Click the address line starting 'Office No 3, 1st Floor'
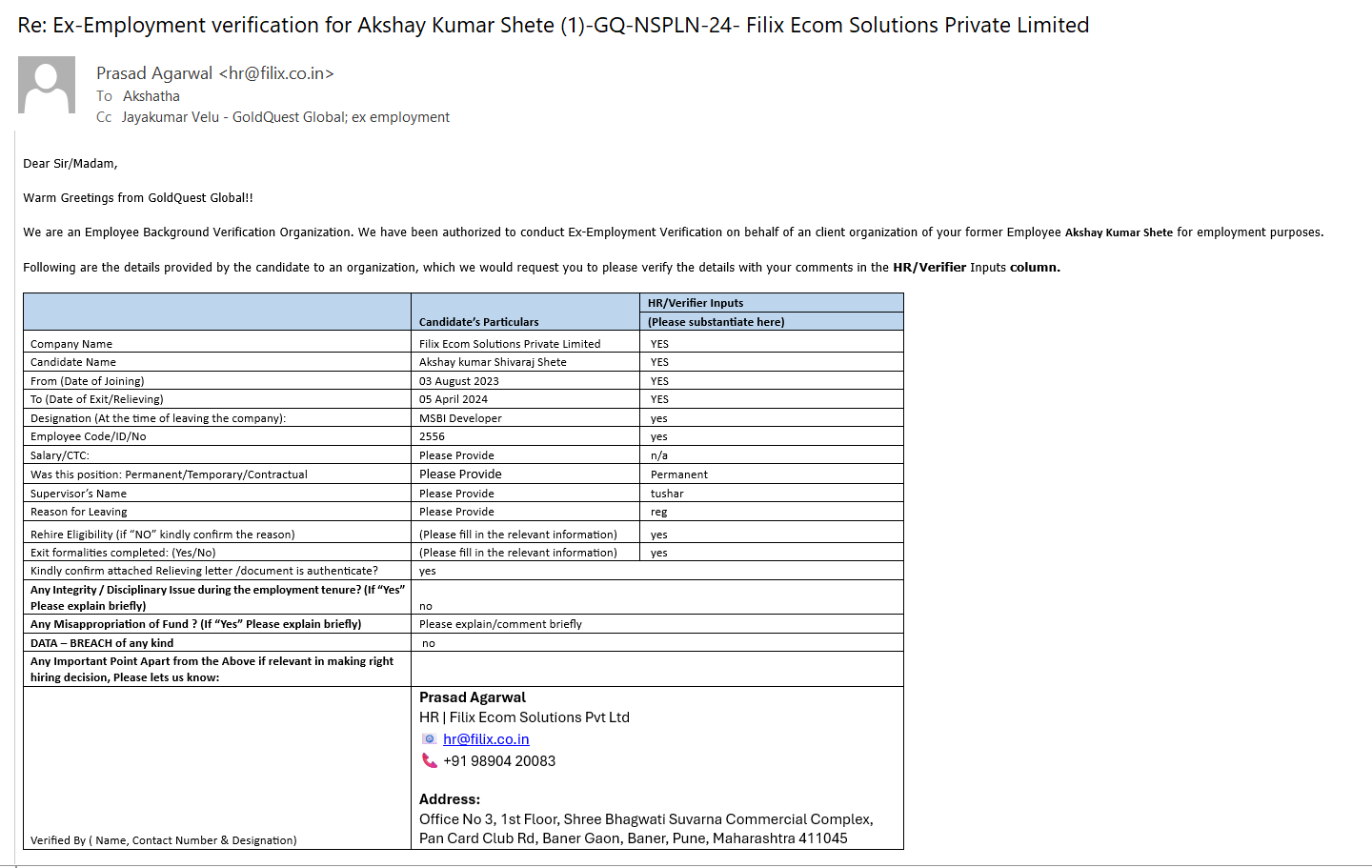The height and width of the screenshot is (868, 1372). point(646,819)
